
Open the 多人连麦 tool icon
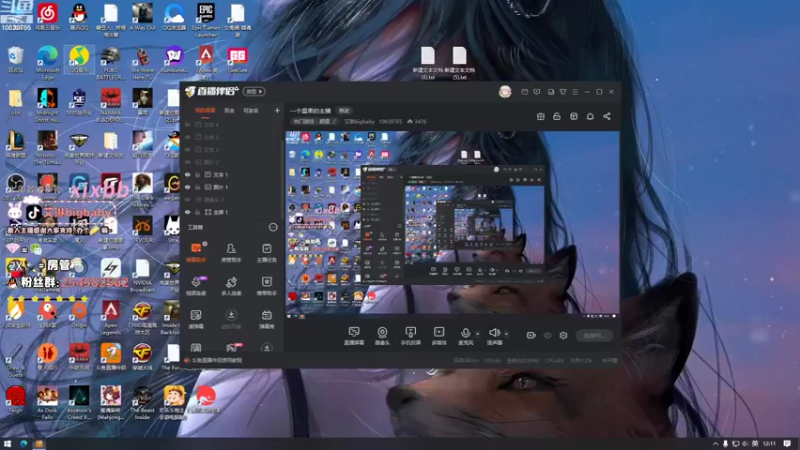231,285
